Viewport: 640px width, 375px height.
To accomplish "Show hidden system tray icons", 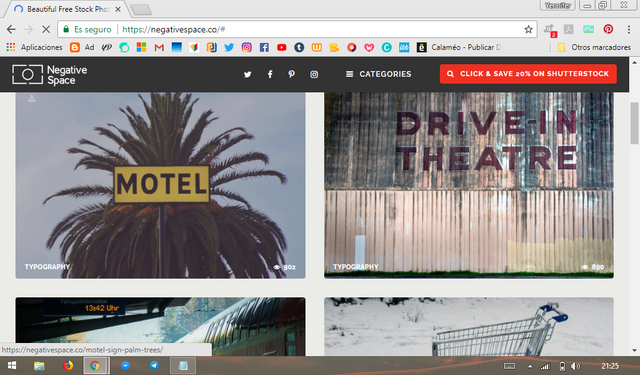I will [530, 366].
